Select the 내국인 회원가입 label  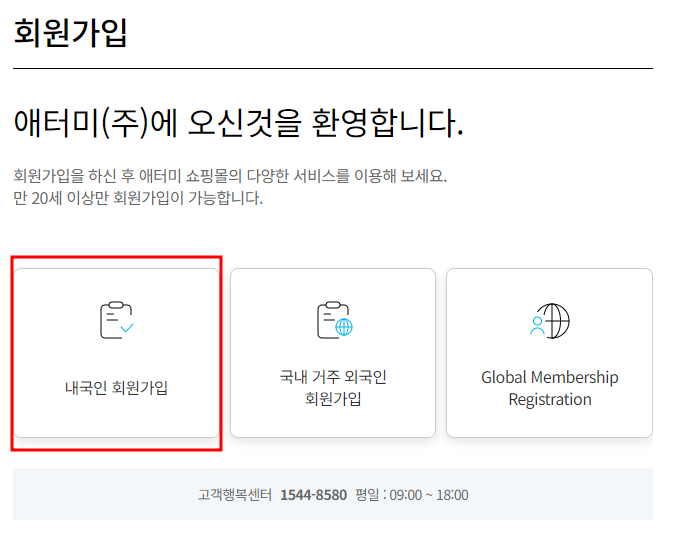click(x=116, y=387)
